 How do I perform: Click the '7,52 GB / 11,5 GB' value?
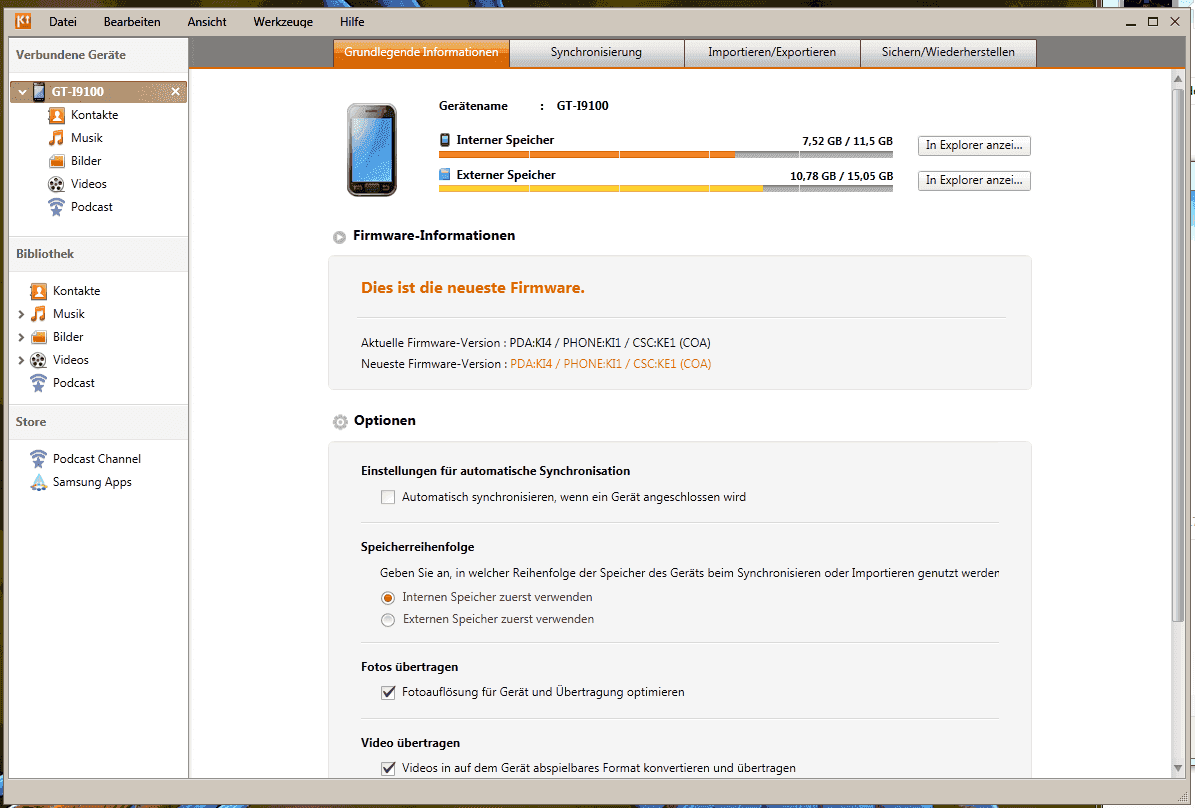847,141
